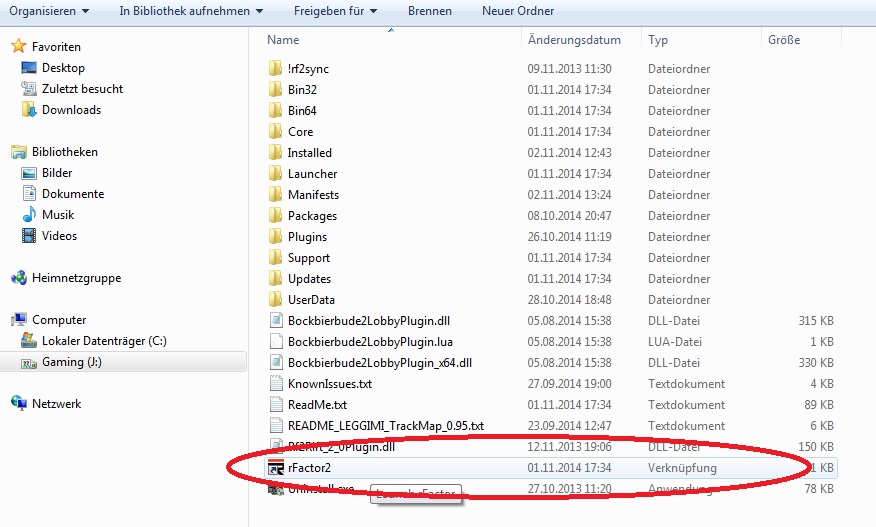Expand the In Bibliothek aufnehmen dropdown
This screenshot has height=527, width=876.
190,11
